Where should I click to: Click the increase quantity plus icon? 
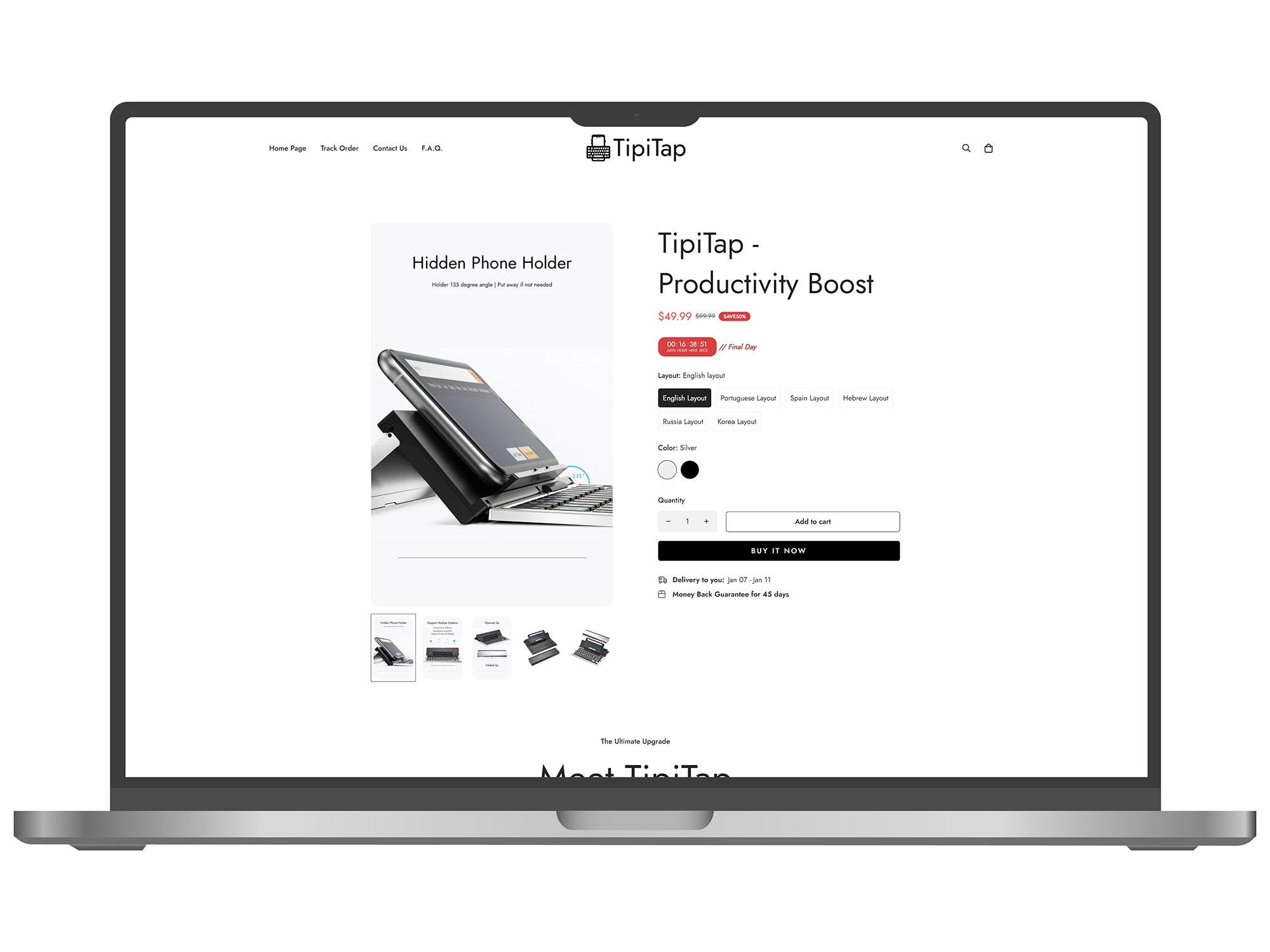[707, 521]
